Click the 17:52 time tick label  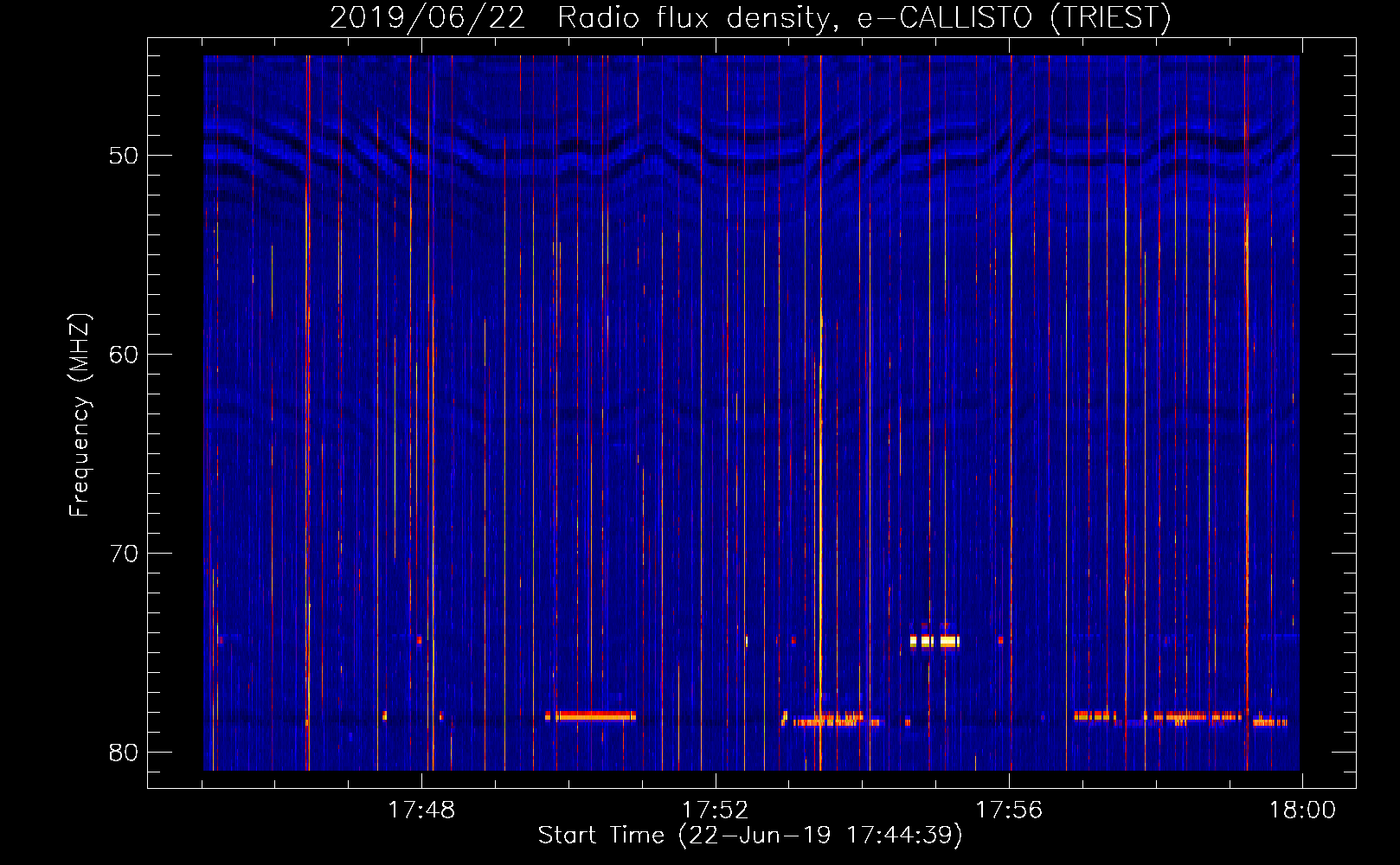[x=715, y=811]
